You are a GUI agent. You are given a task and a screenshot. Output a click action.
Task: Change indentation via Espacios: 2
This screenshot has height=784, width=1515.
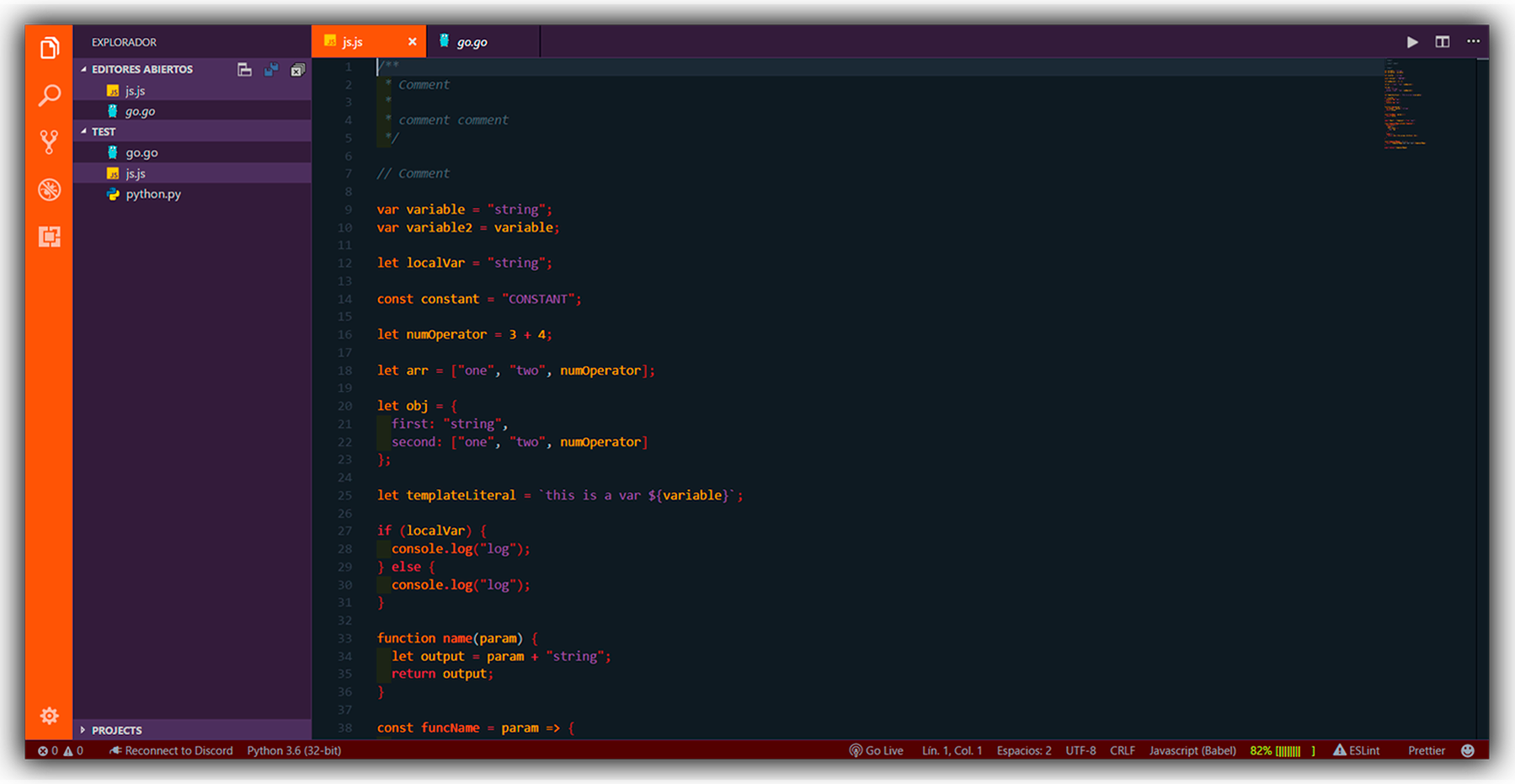[1024, 750]
